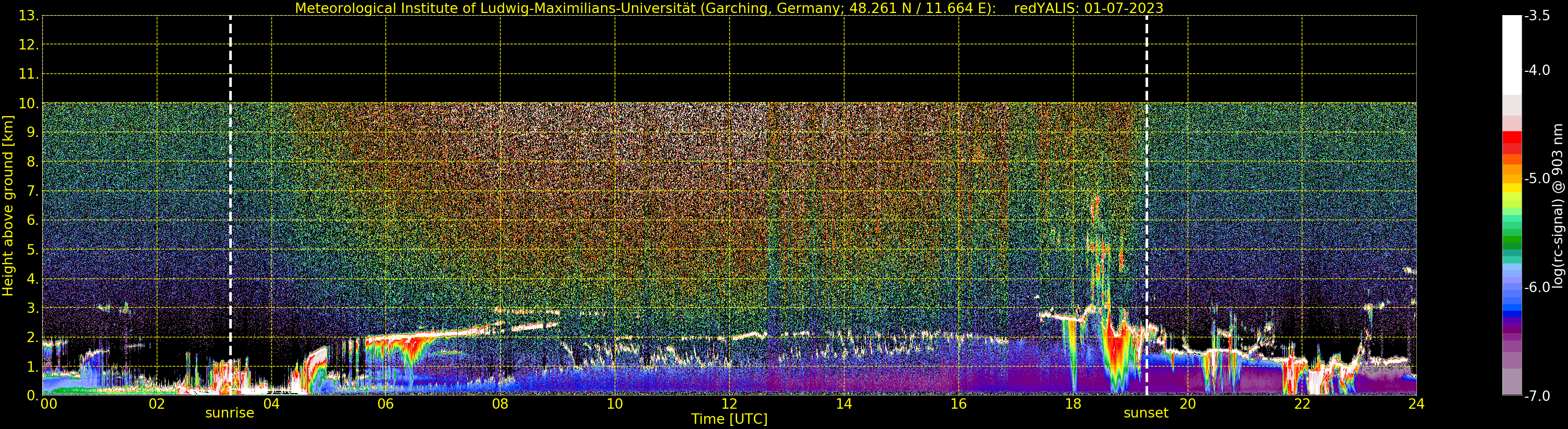Select the 'sunset' label below the time axis
The height and width of the screenshot is (429, 1568).
[x=1146, y=413]
